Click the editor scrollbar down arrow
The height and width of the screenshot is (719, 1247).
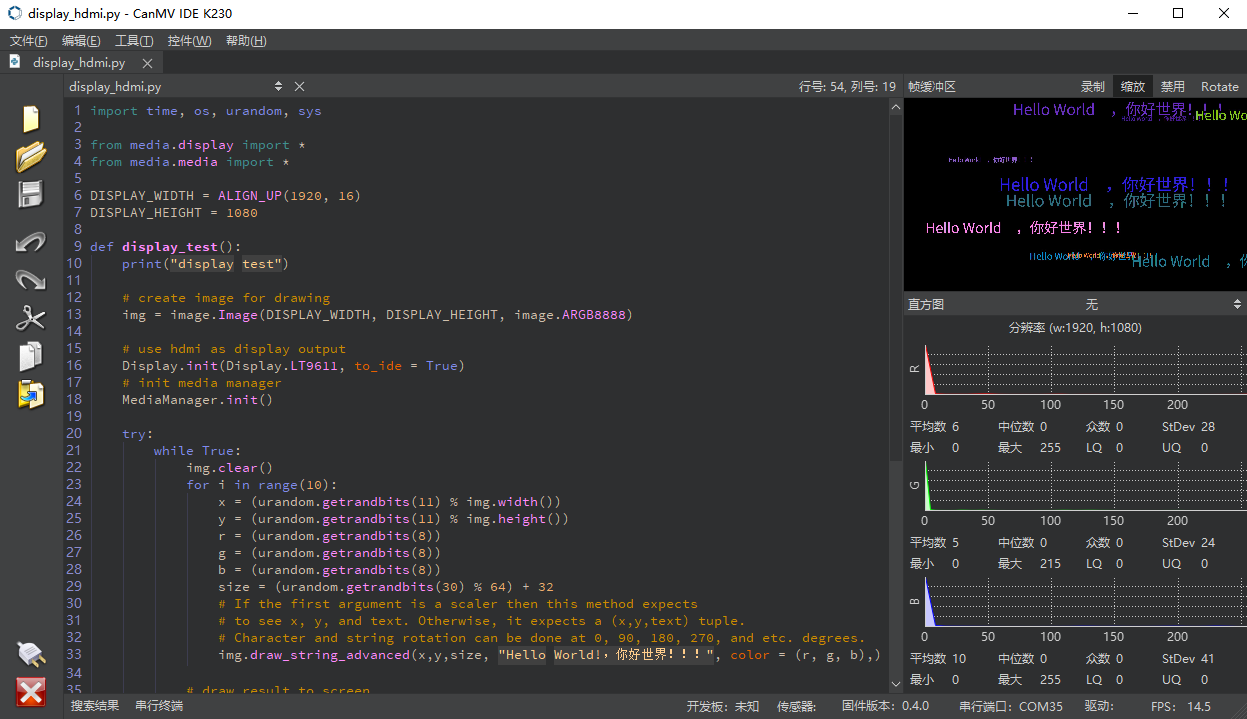coord(896,684)
